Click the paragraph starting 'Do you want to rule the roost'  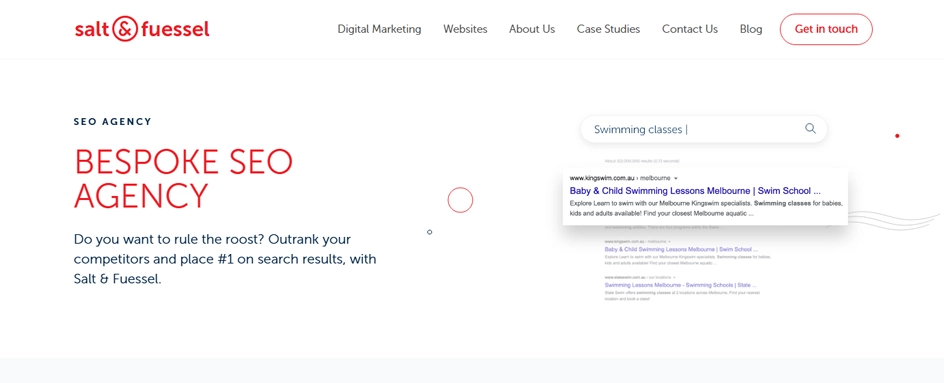(225, 260)
